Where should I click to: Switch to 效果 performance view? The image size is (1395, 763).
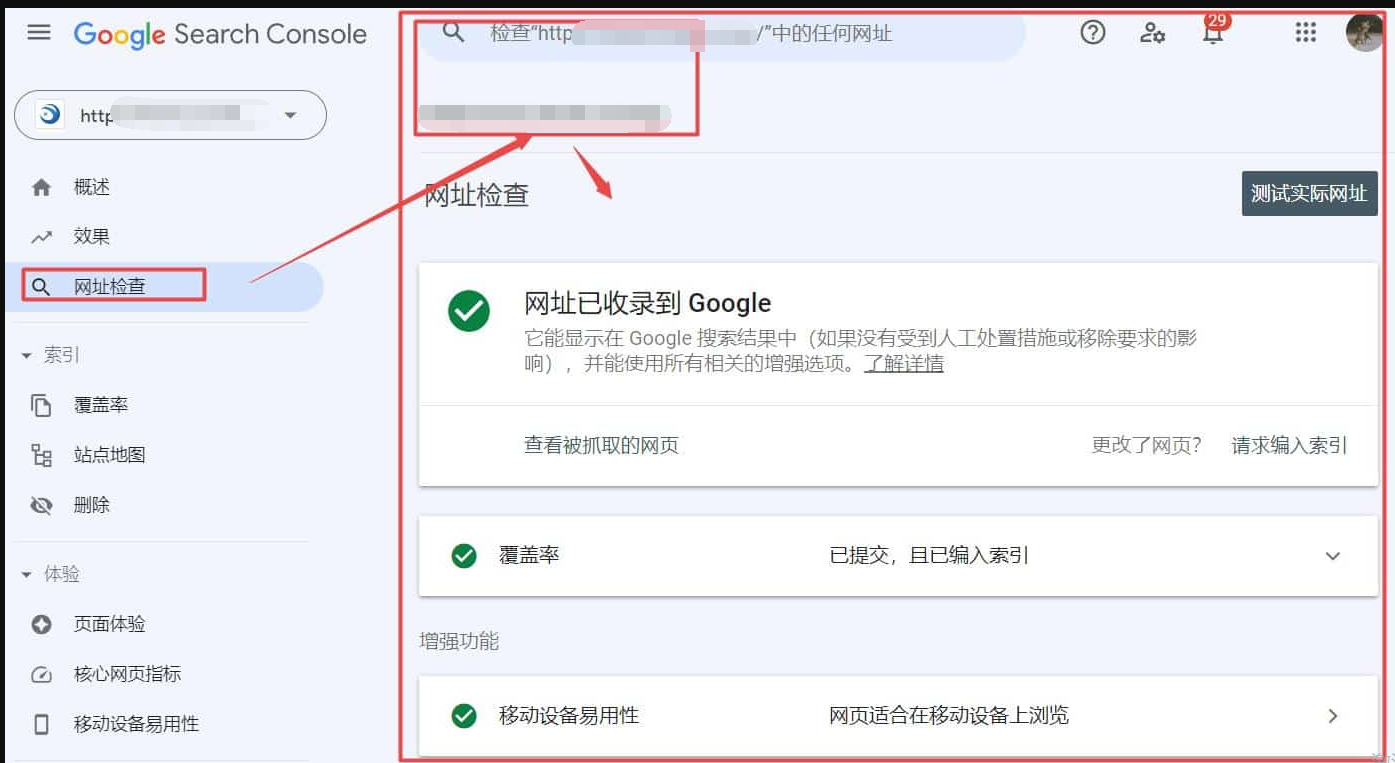[90, 236]
